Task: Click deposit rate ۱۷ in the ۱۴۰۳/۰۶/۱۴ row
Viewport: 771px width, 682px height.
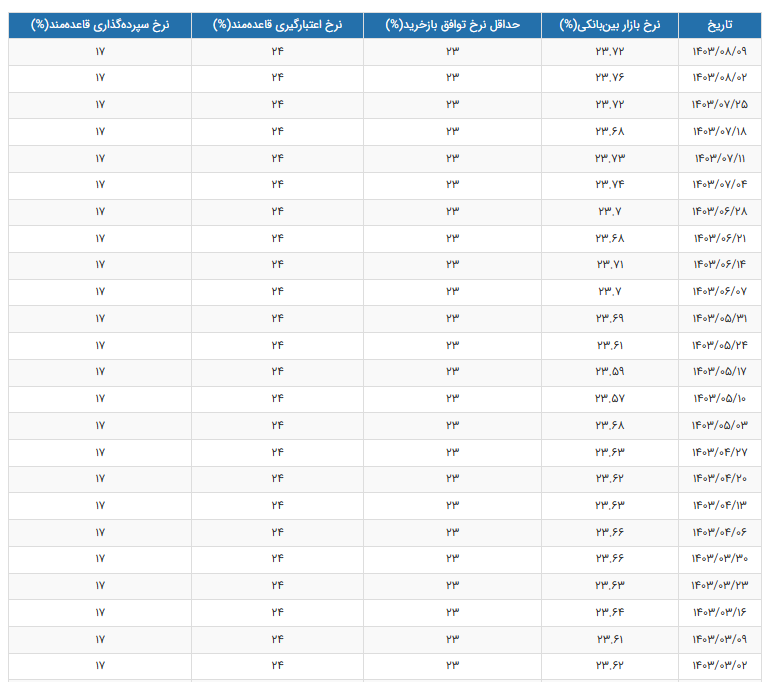Action: (100, 265)
